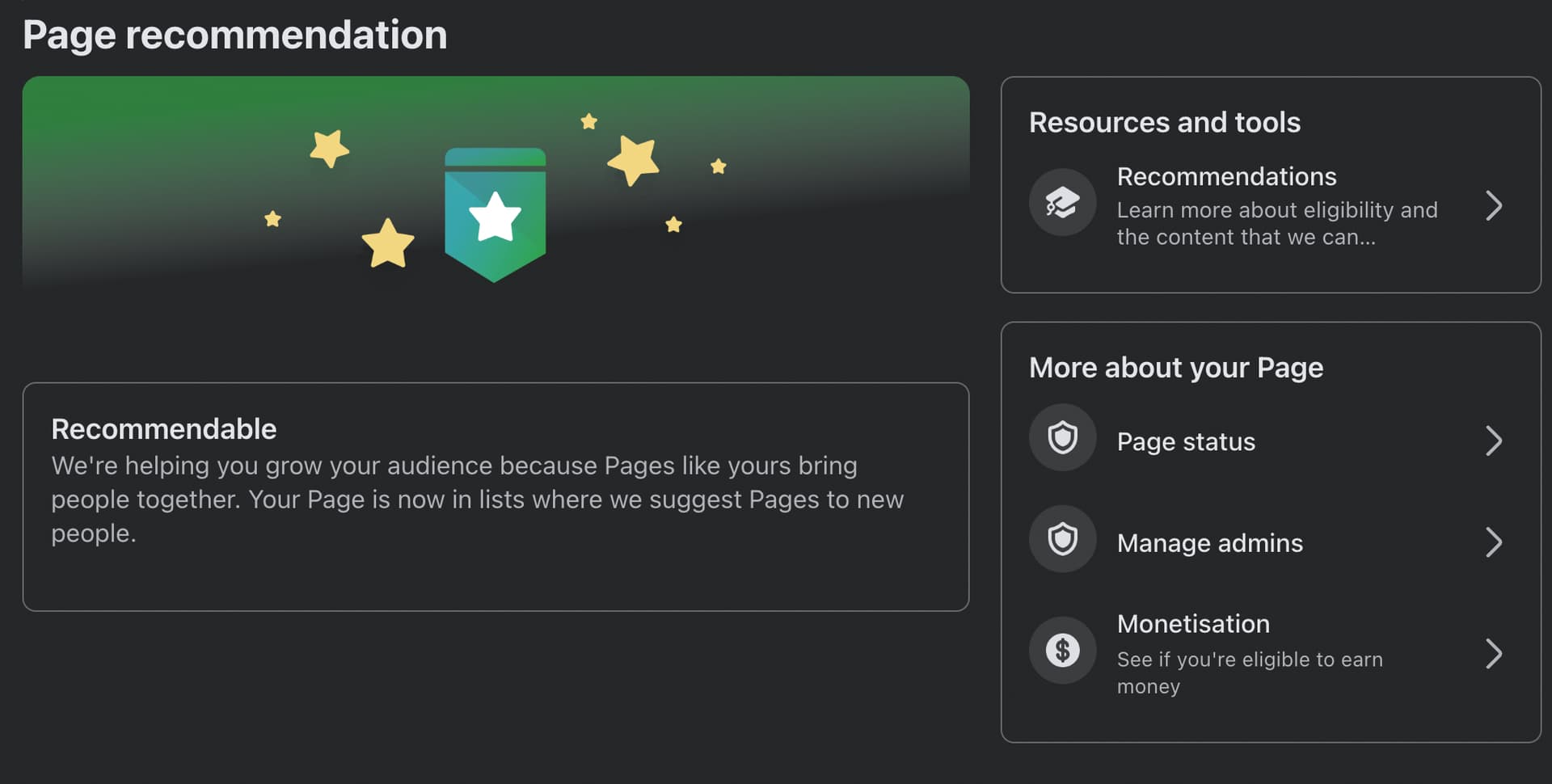Click the large star at upper left of badge

(x=329, y=148)
